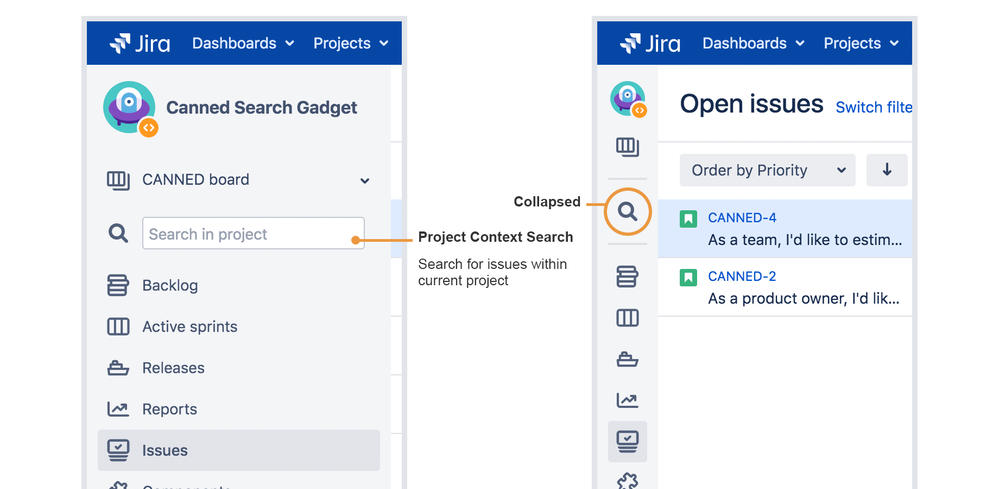Open Backlog in the expanded sidebar
The height and width of the screenshot is (489, 999).
point(170,285)
